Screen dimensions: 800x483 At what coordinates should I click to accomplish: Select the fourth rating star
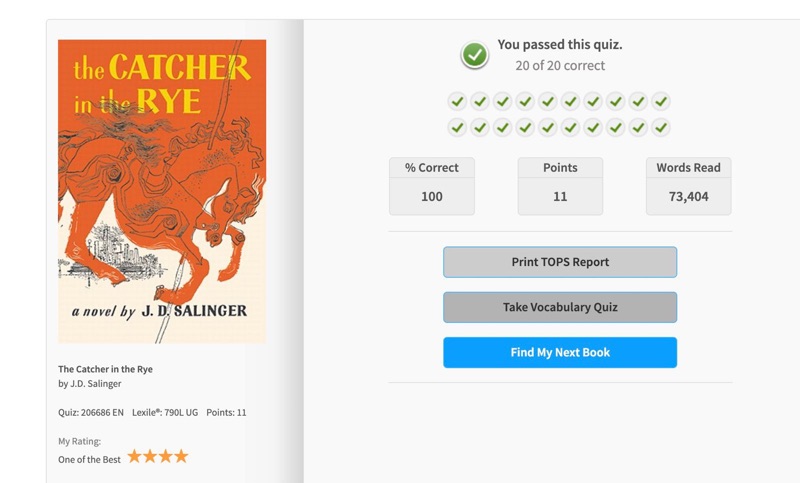pyautogui.click(x=181, y=456)
